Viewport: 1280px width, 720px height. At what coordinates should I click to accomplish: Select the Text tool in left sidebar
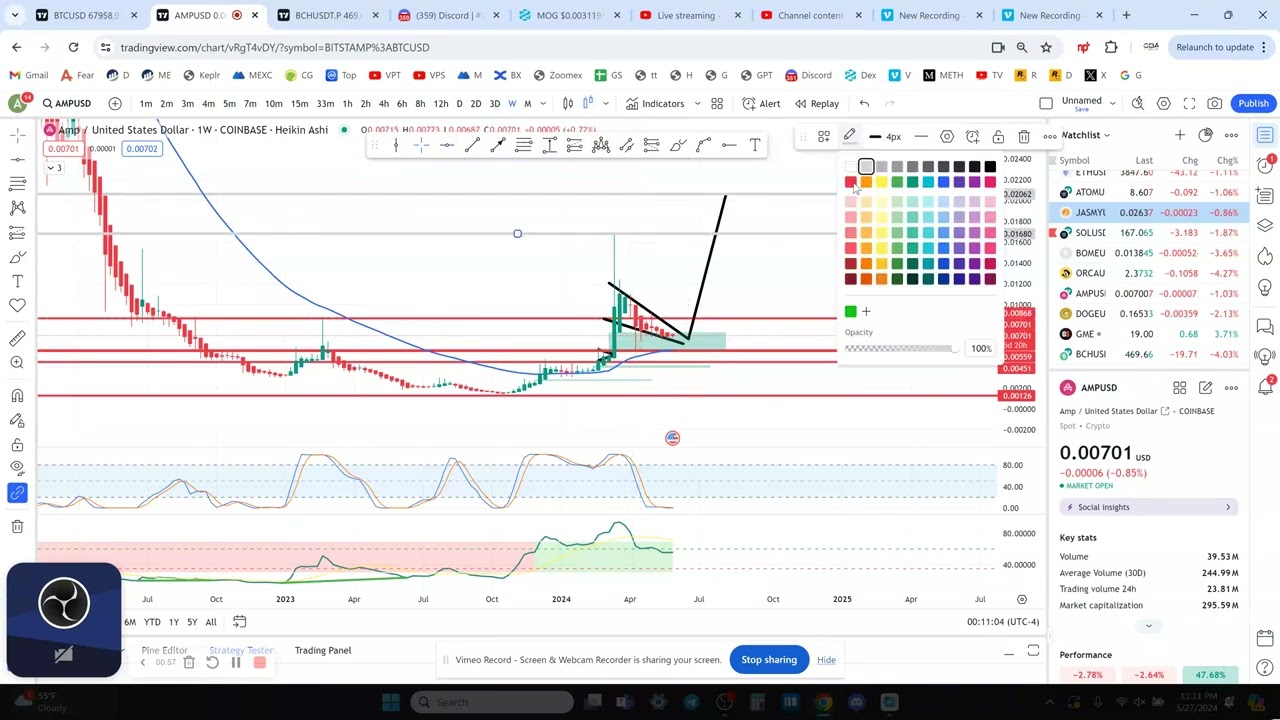(17, 281)
